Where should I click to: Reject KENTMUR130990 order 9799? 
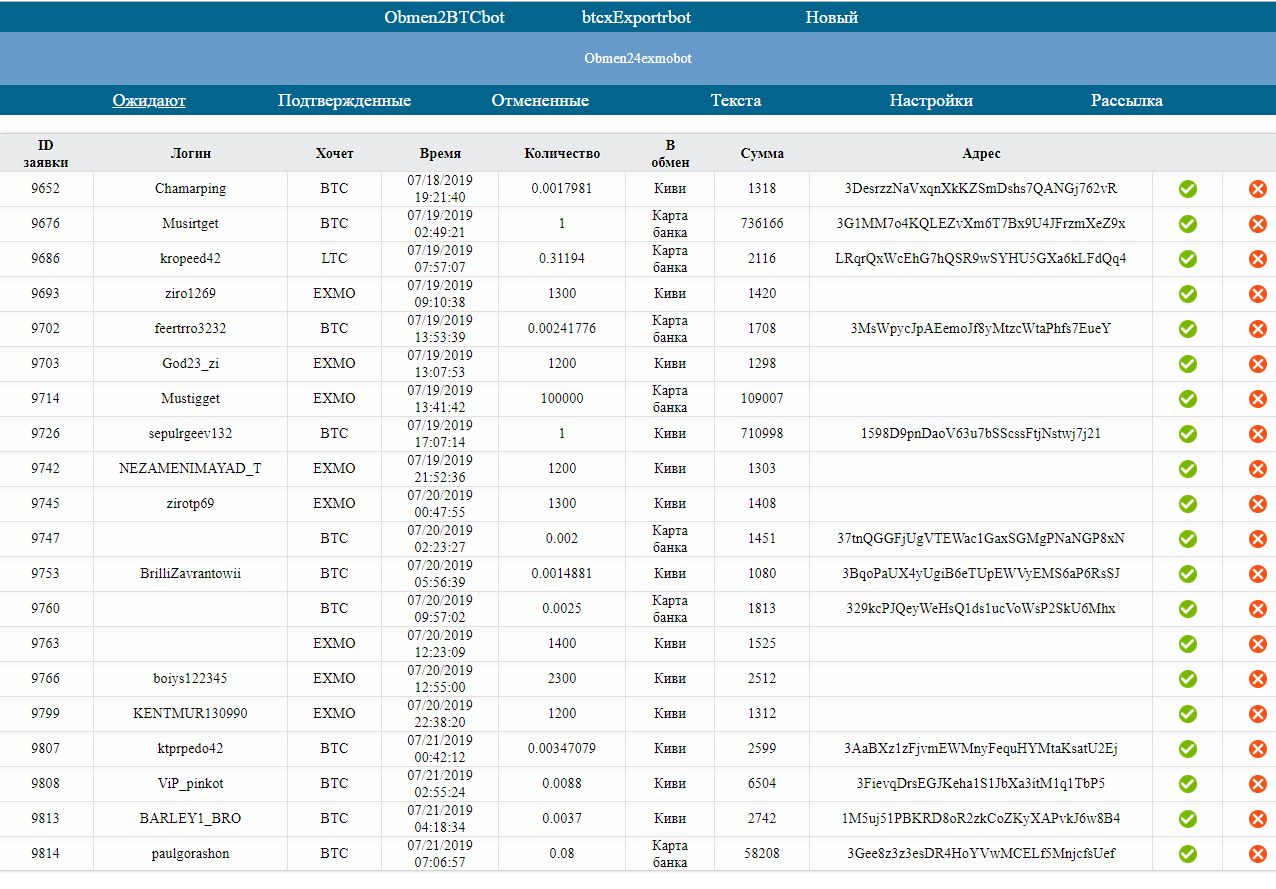[x=1258, y=714]
